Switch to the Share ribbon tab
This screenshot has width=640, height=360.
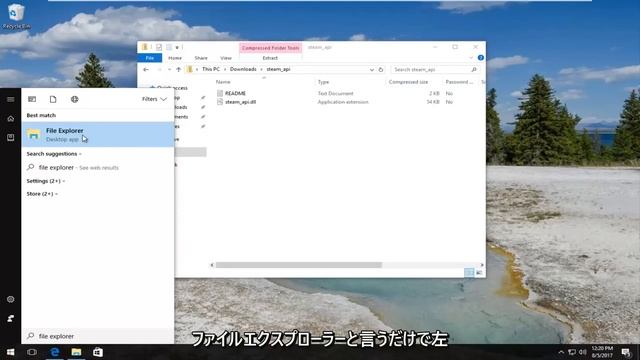click(201, 58)
